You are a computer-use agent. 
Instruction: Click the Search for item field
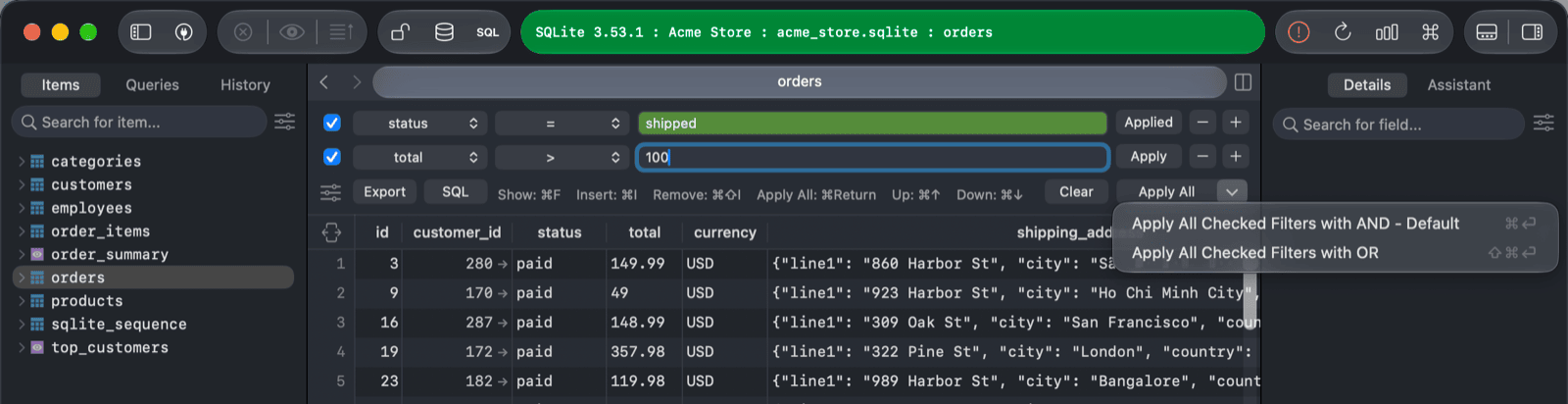click(139, 122)
